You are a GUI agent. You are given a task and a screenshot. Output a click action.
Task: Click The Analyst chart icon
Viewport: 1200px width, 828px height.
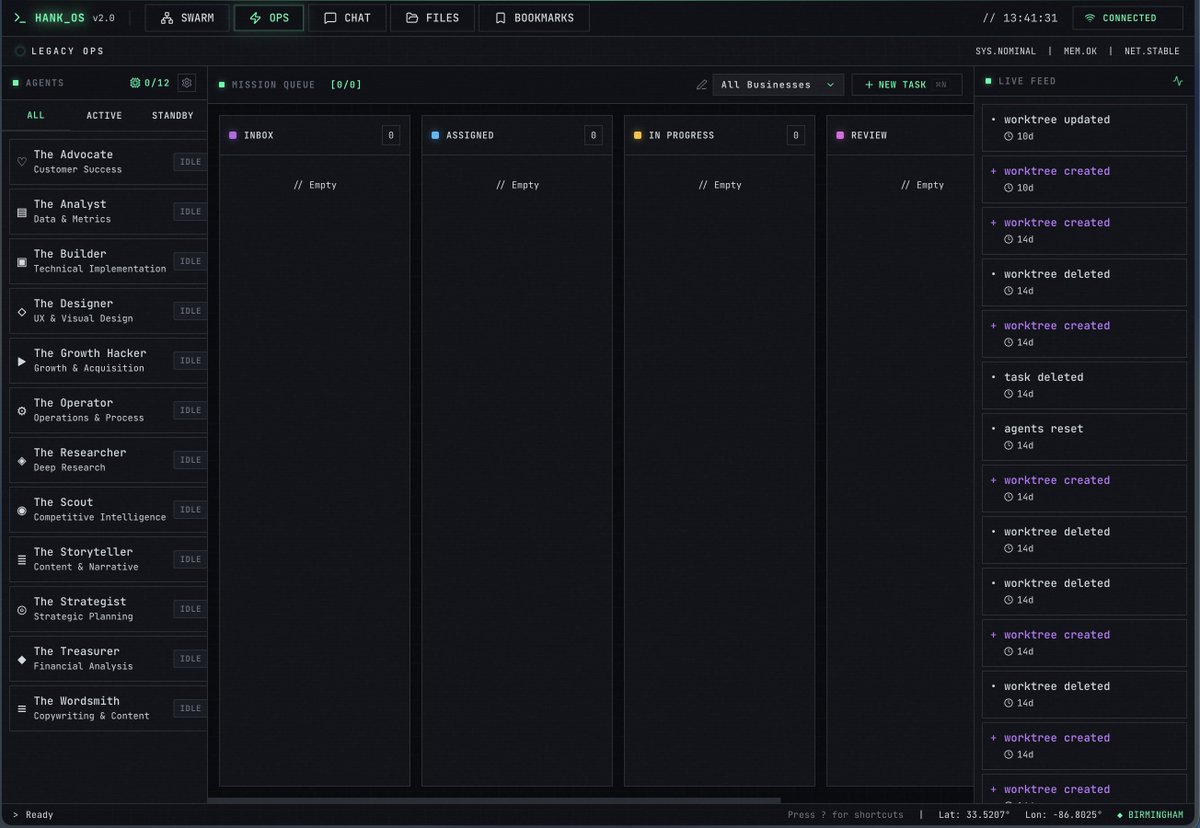point(22,212)
